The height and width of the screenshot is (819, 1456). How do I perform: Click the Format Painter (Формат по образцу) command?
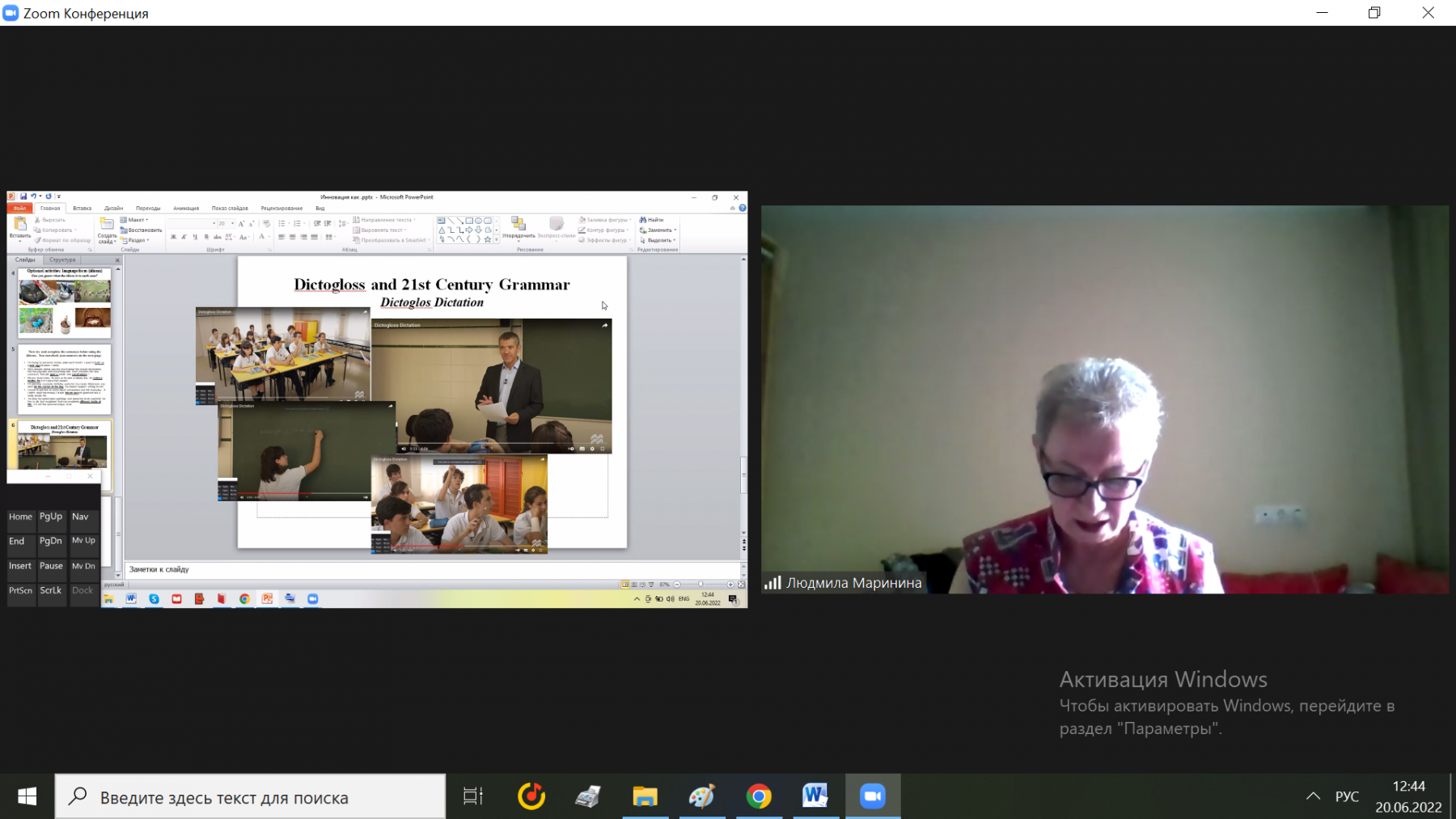click(x=63, y=240)
